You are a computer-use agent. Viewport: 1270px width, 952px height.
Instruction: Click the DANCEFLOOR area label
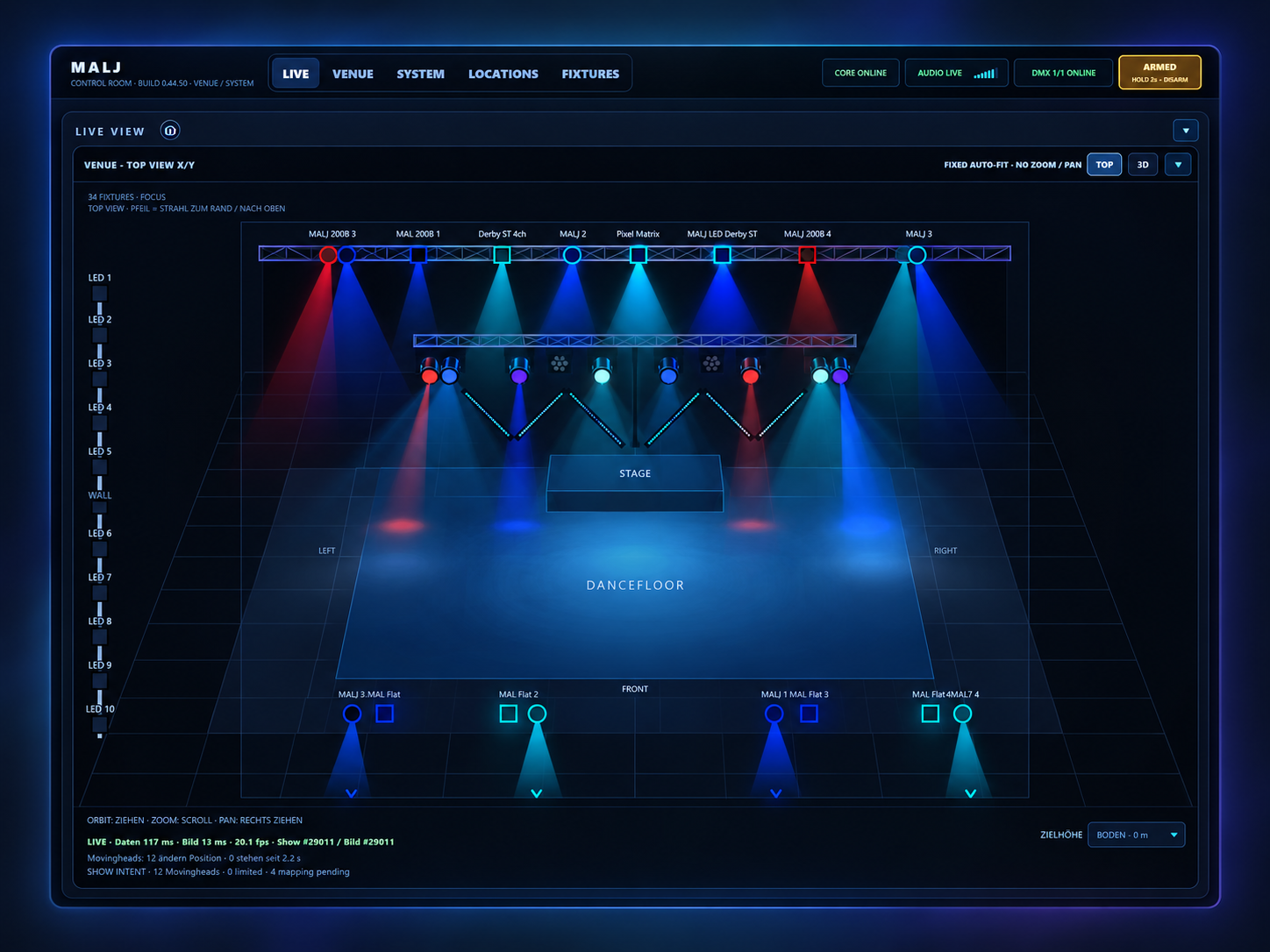[635, 586]
